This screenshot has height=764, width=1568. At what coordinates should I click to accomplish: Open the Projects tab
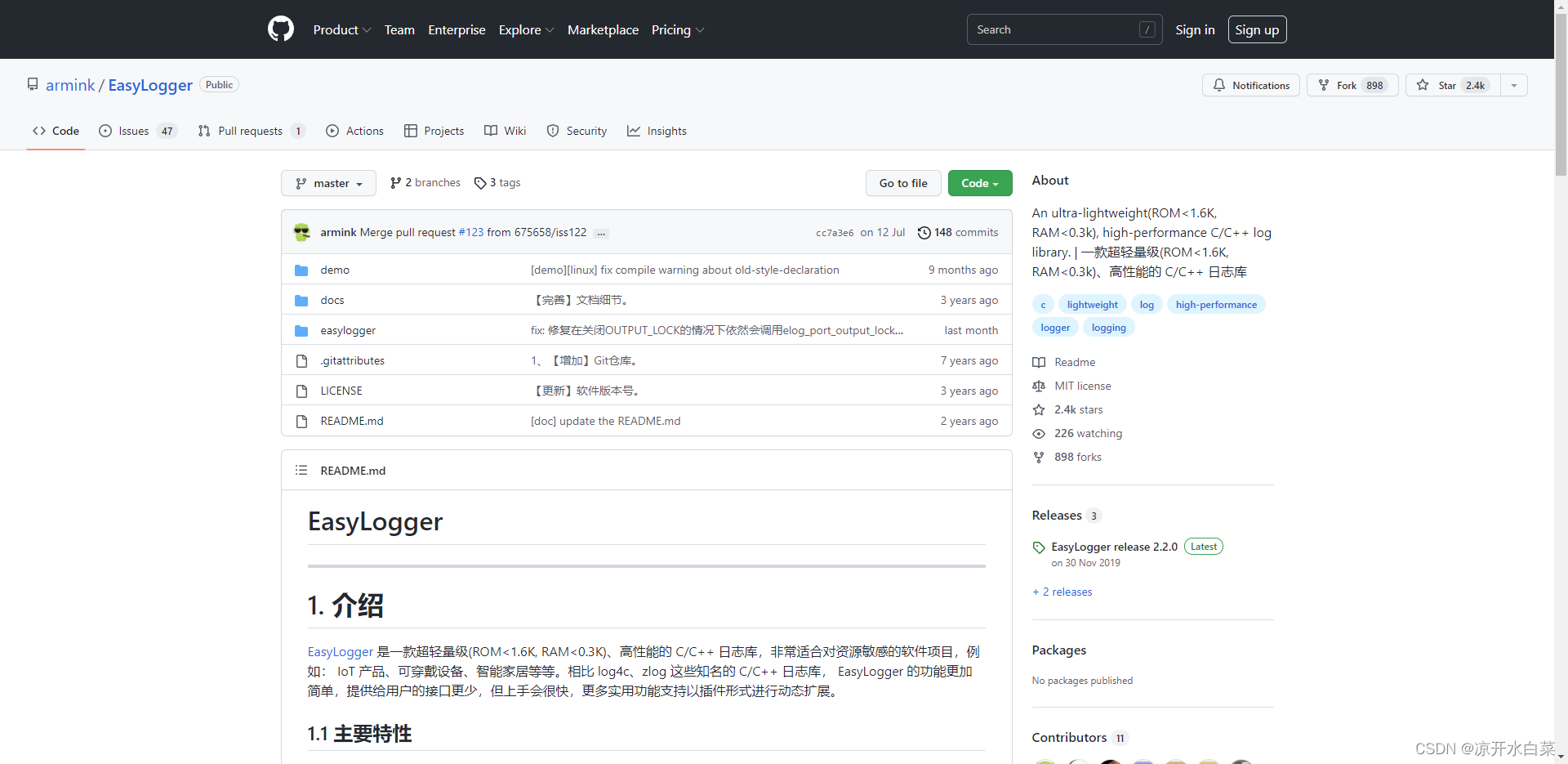pyautogui.click(x=434, y=131)
